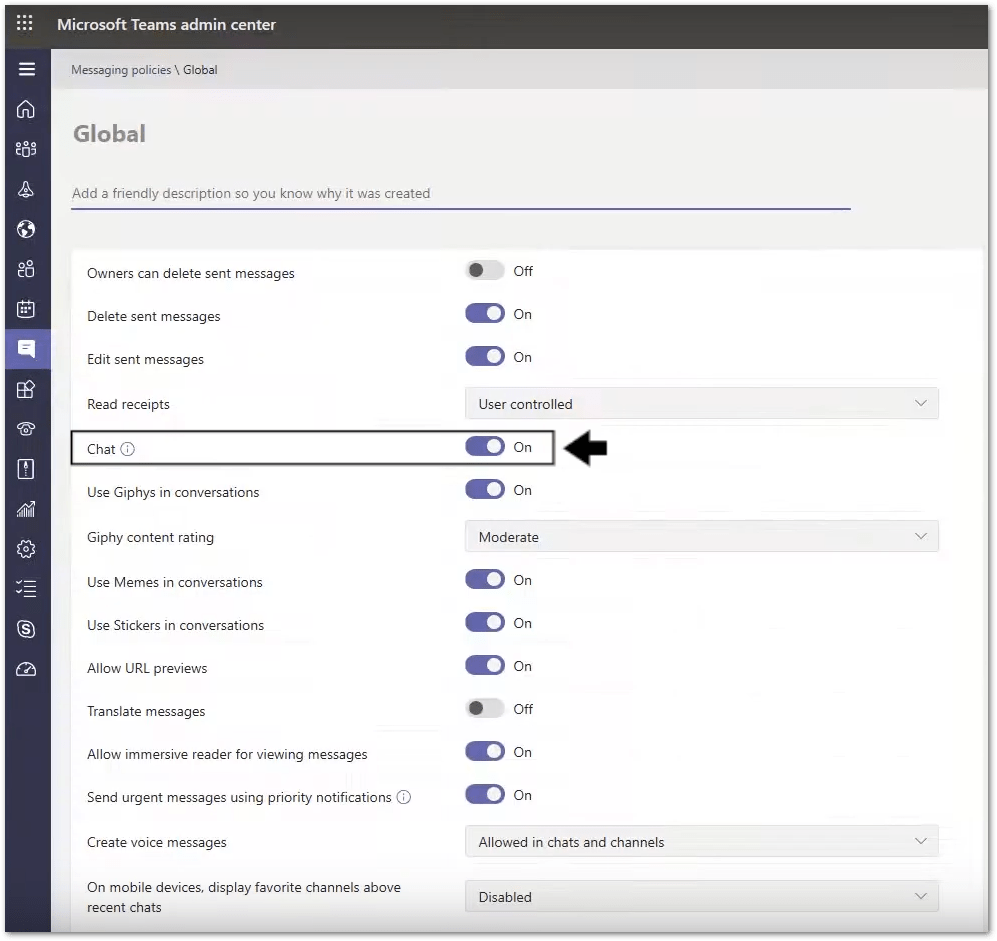Click the policy description input field
Screen dimensions: 997x941
460,193
